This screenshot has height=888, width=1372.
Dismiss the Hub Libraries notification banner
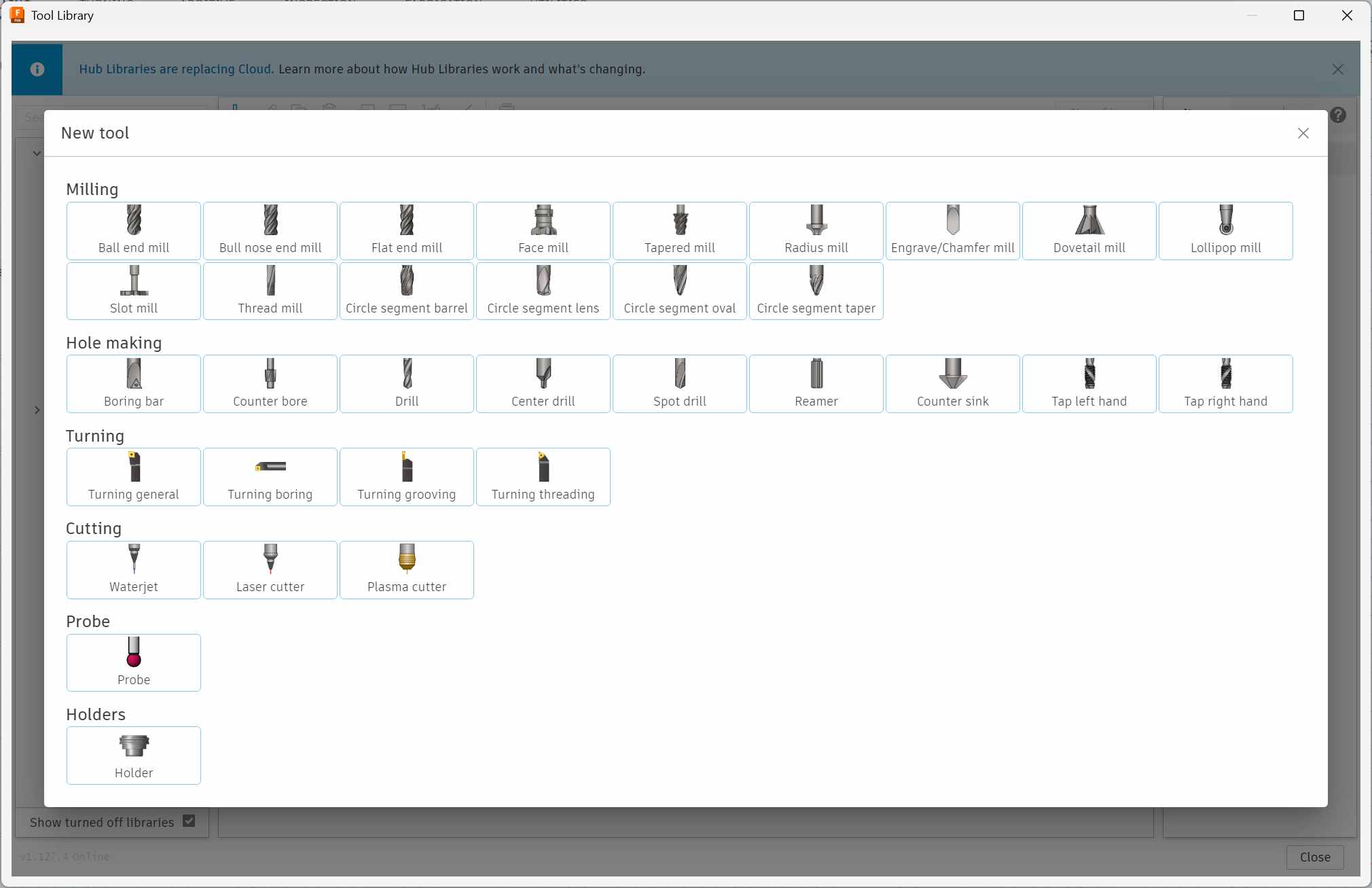pos(1338,69)
